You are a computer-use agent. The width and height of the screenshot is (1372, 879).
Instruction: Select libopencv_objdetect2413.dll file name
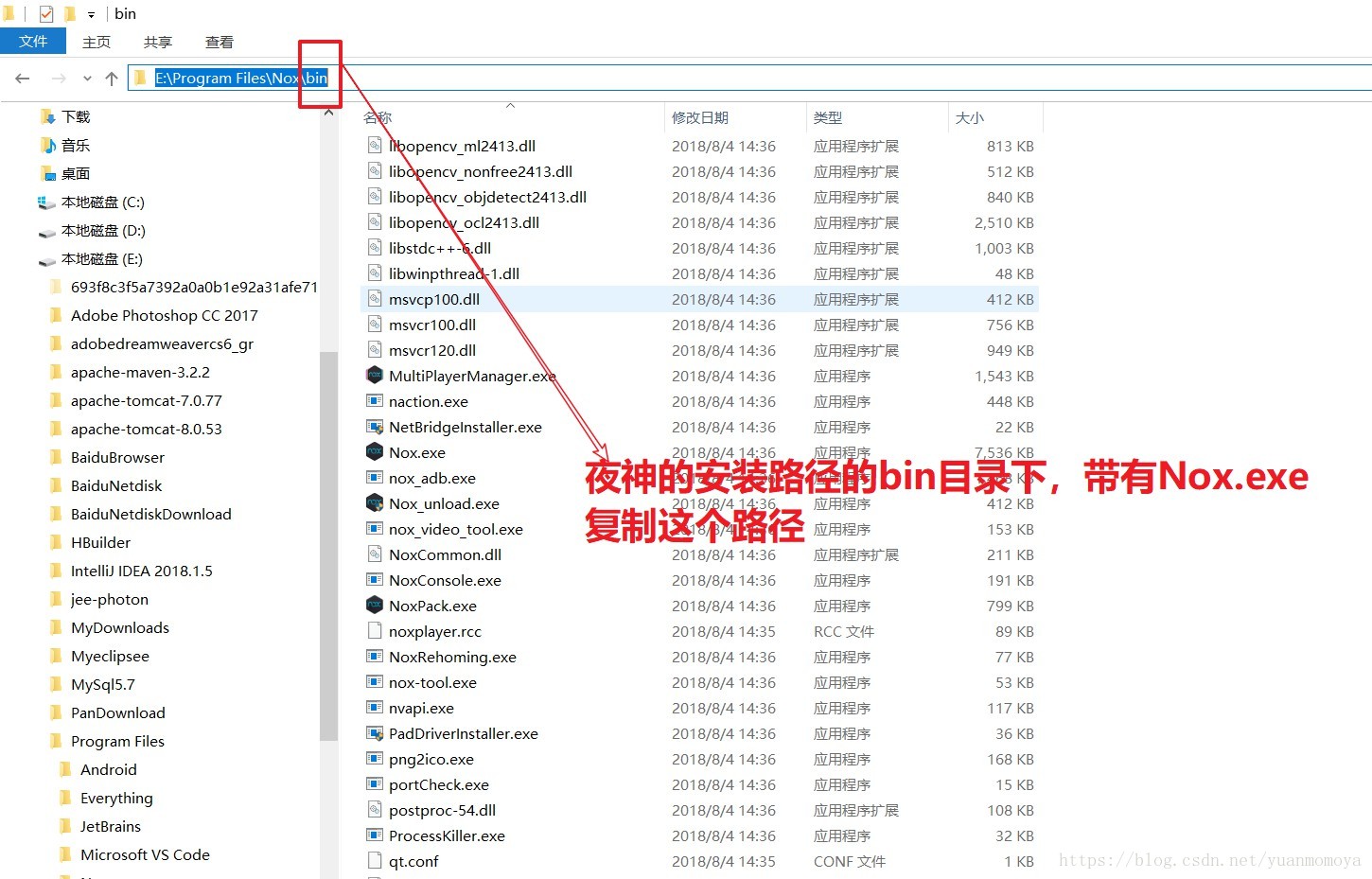tap(487, 197)
